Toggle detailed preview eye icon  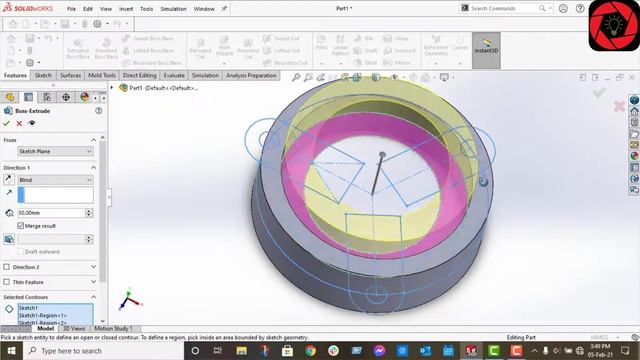32,123
